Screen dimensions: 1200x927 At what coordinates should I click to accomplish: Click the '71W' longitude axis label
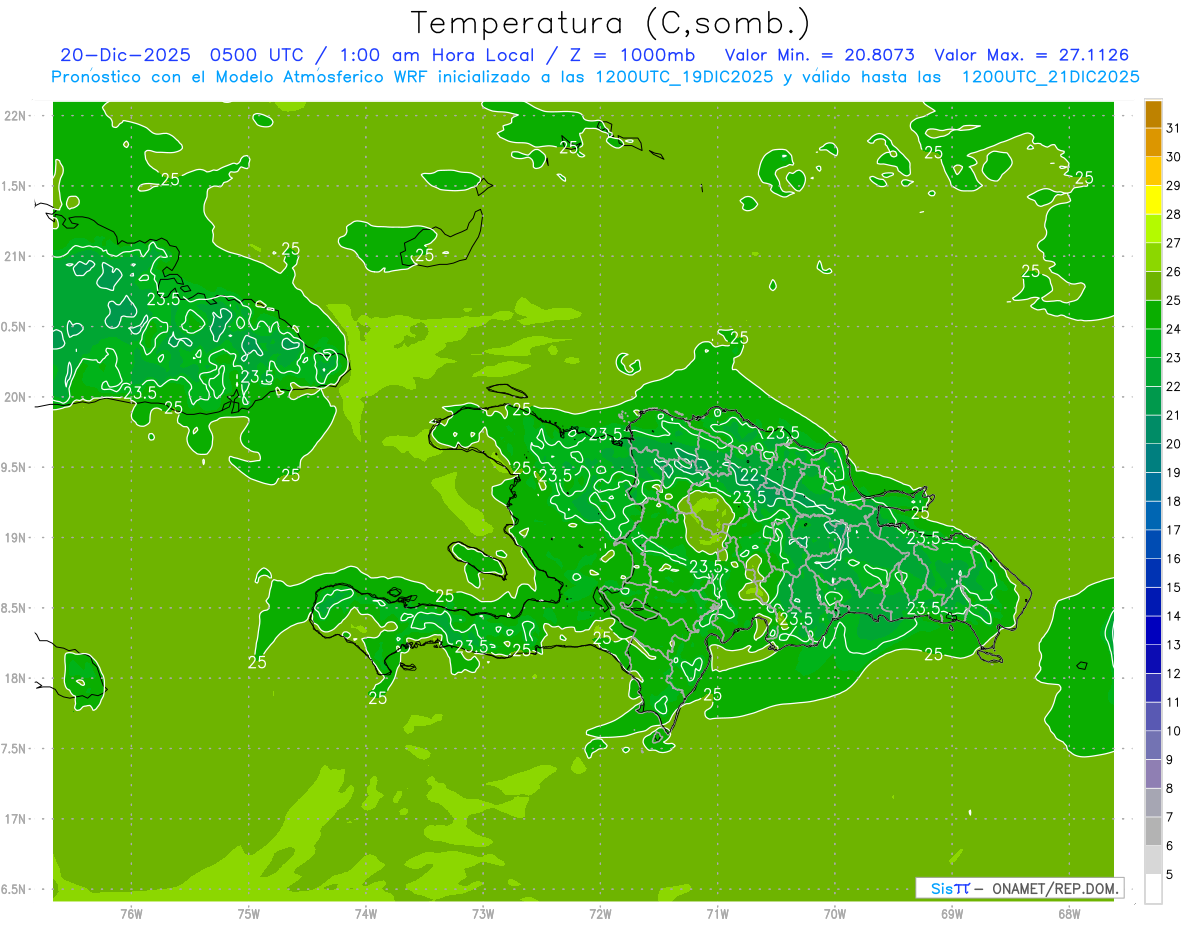718,913
